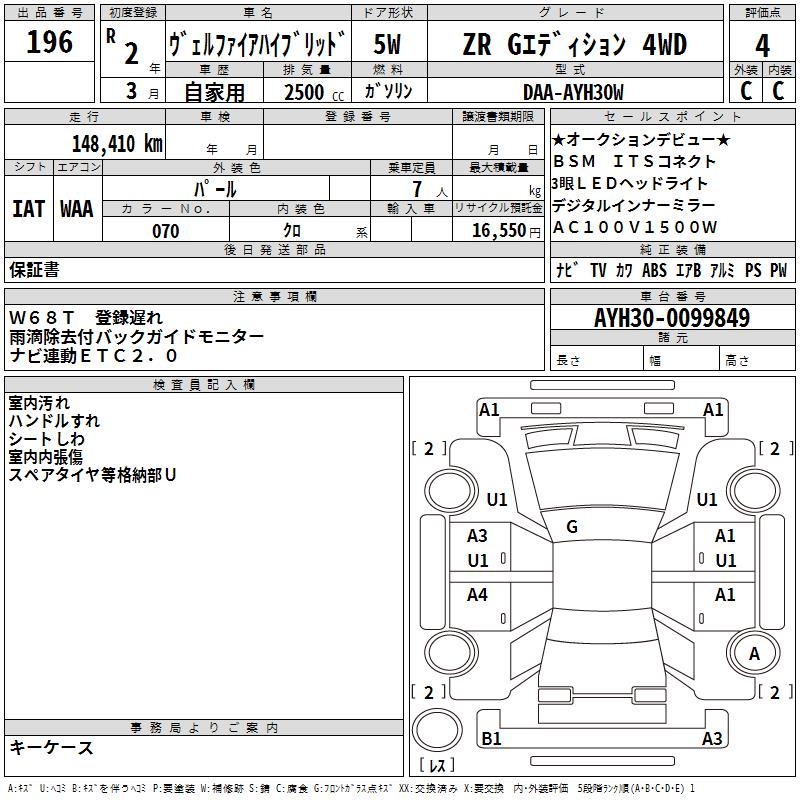This screenshot has width=800, height=800.
Task: Click 保証書 under later-shipped parts
Action: pos(35,269)
